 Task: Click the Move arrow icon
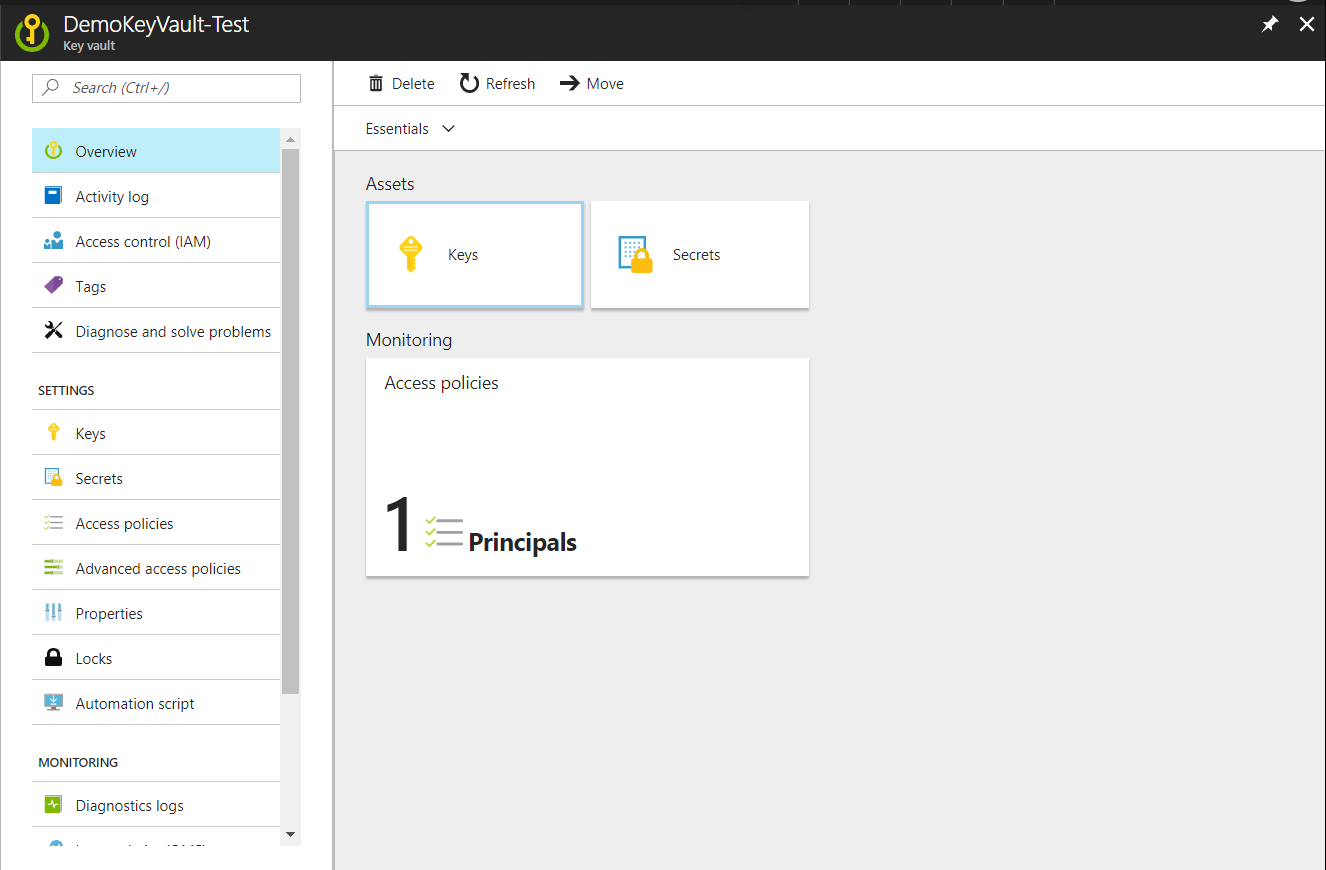570,84
